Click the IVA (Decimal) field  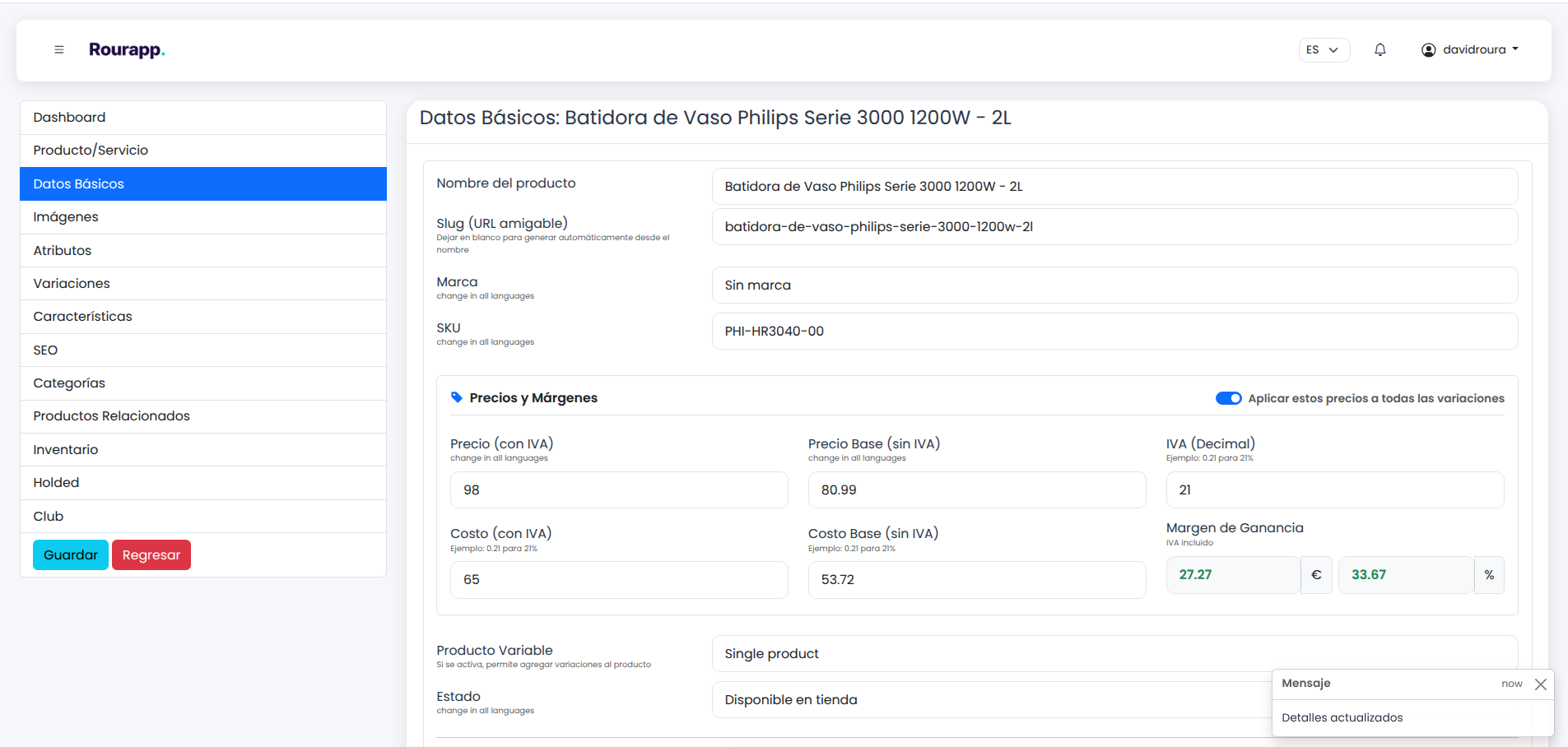[1335, 490]
